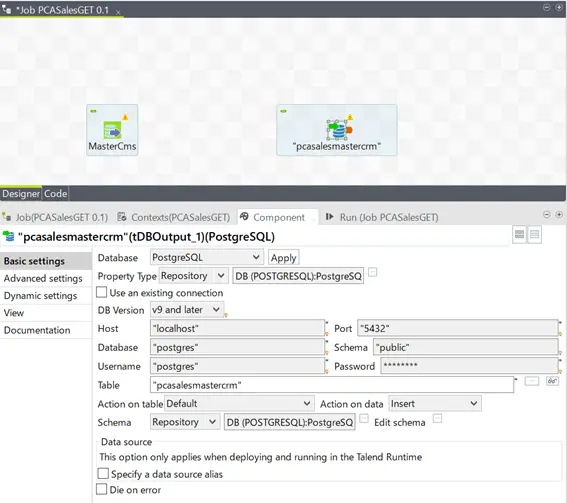Click the warning icon on MasterCms component
The height and width of the screenshot is (503, 567).
[x=125, y=117]
